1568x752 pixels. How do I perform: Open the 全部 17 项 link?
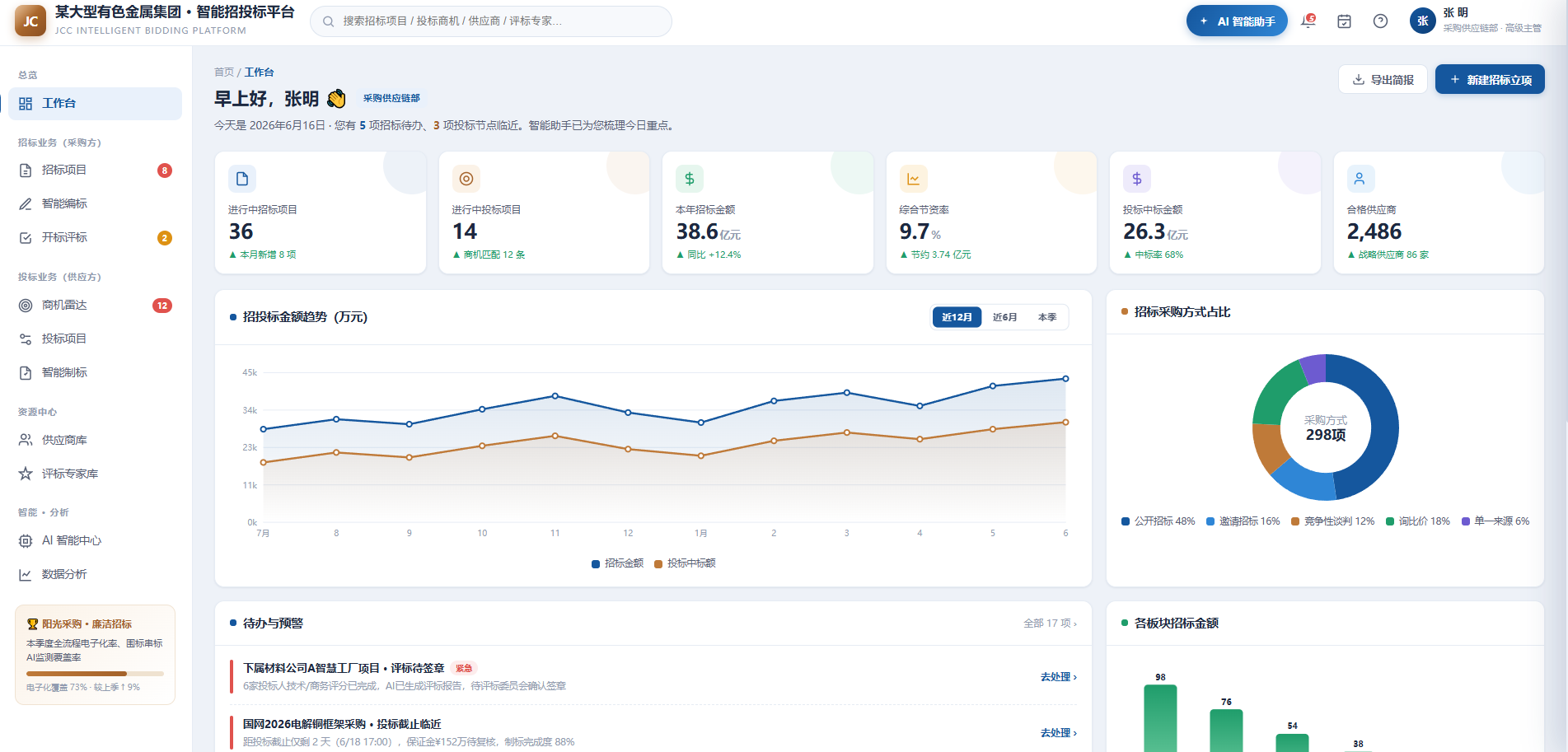pyautogui.click(x=1050, y=624)
